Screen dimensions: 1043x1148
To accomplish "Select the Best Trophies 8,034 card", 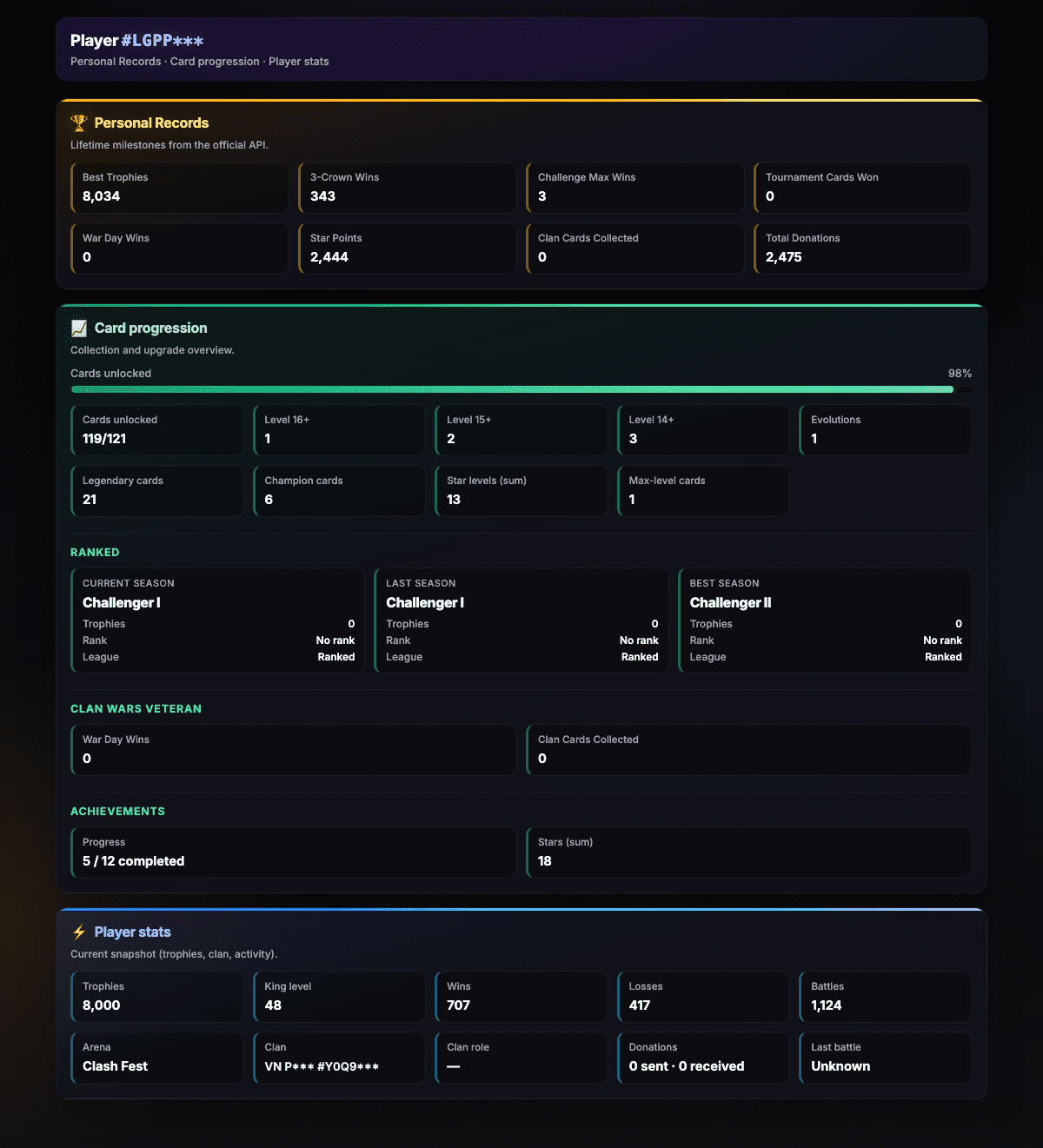I will (x=180, y=188).
